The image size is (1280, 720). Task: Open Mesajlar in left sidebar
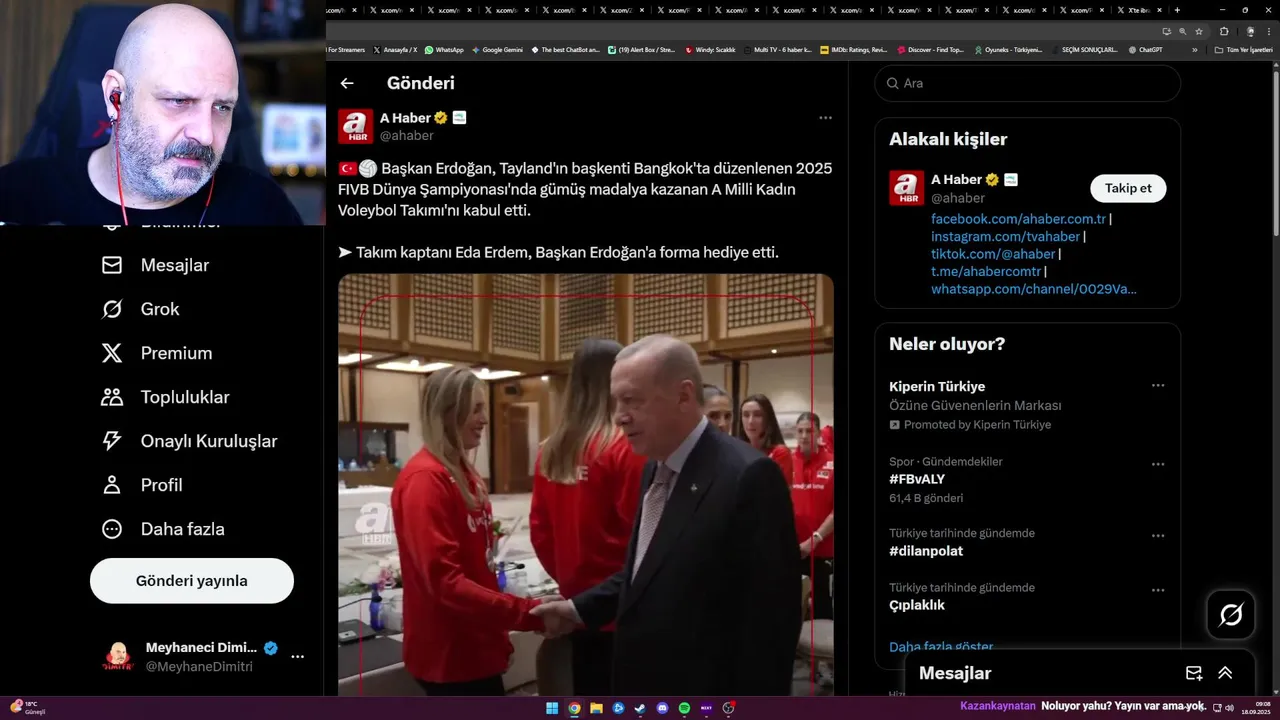(155, 265)
